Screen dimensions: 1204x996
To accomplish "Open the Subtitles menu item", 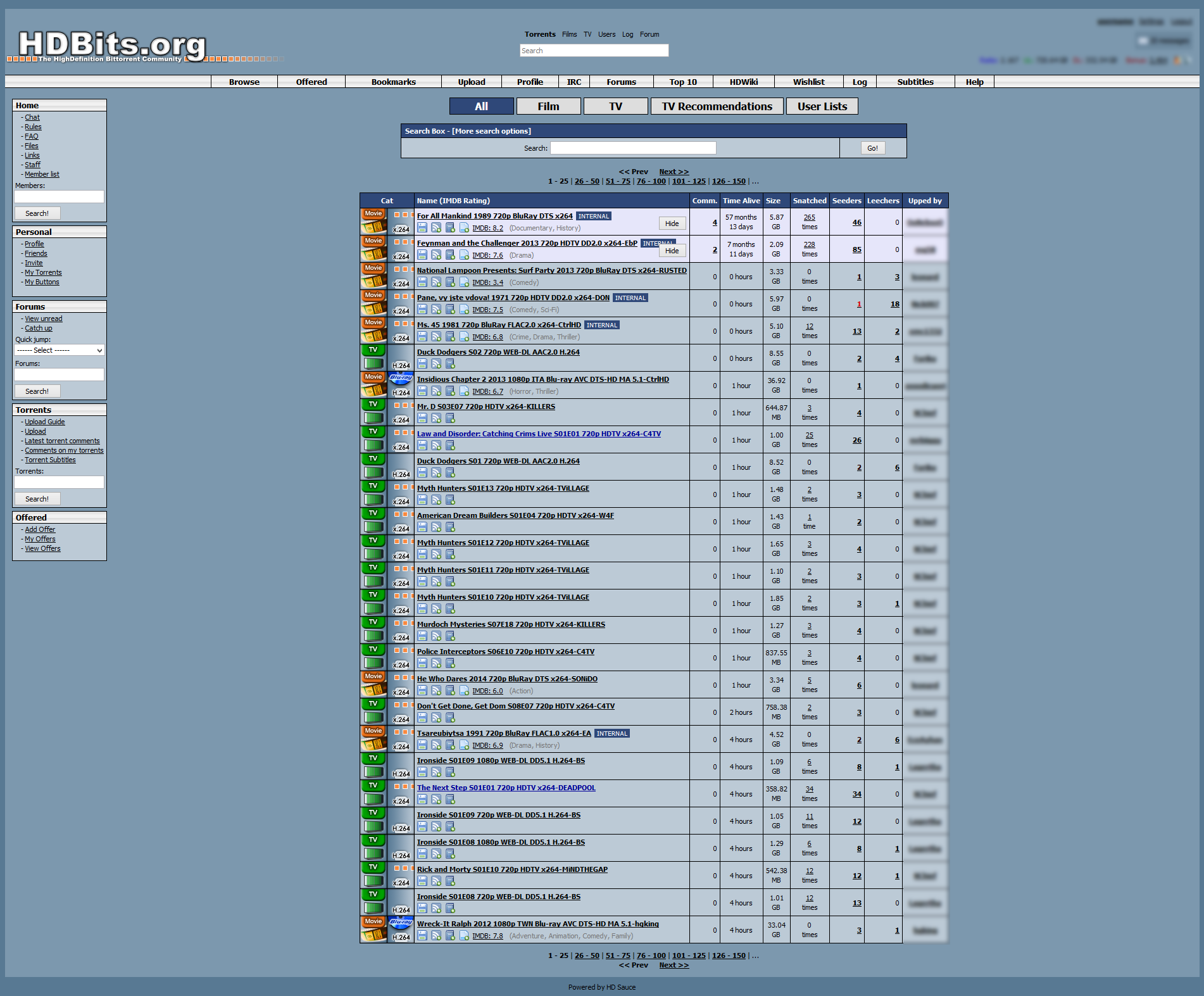I will point(915,82).
